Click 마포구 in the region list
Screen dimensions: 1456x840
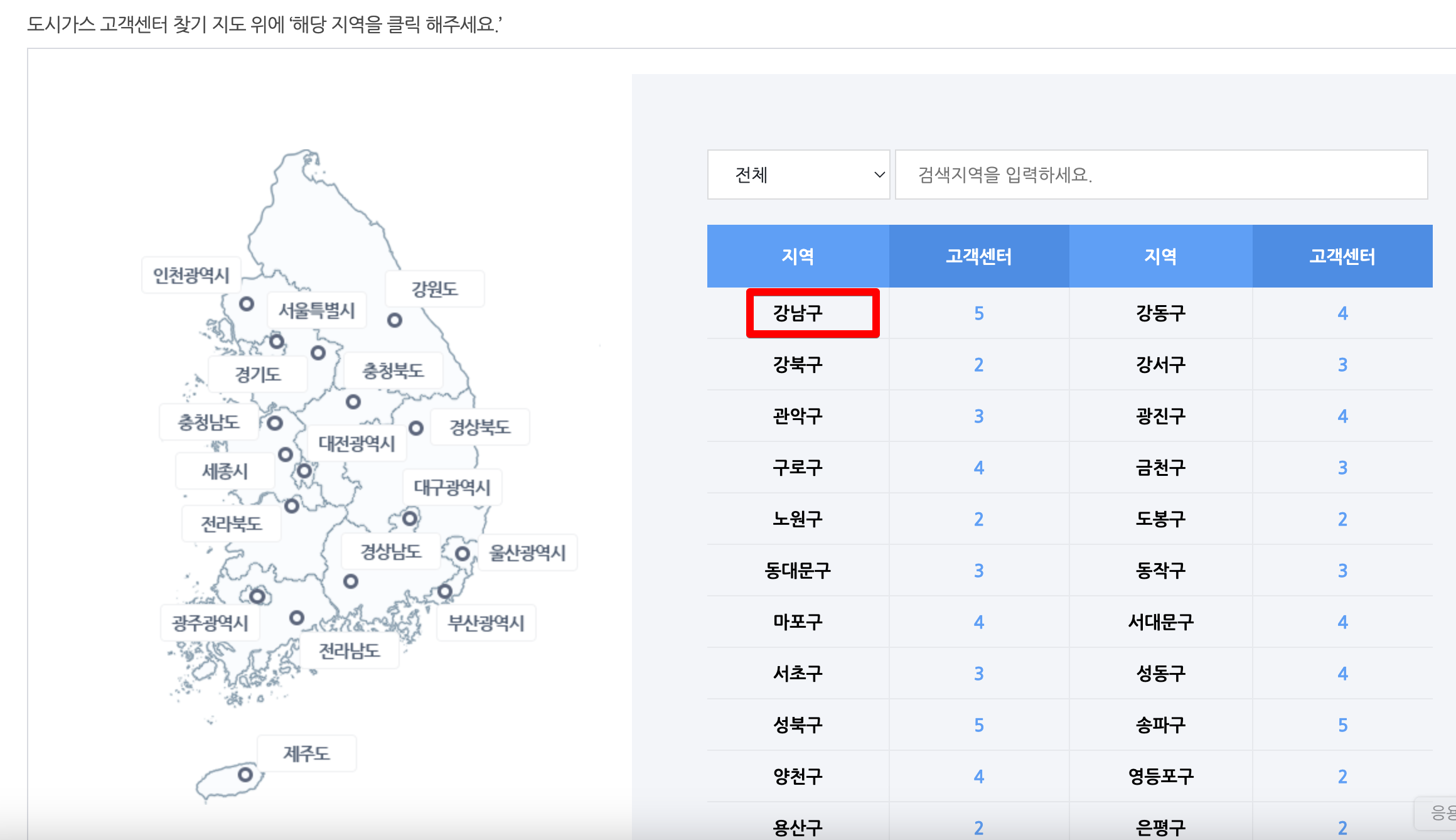(x=798, y=622)
